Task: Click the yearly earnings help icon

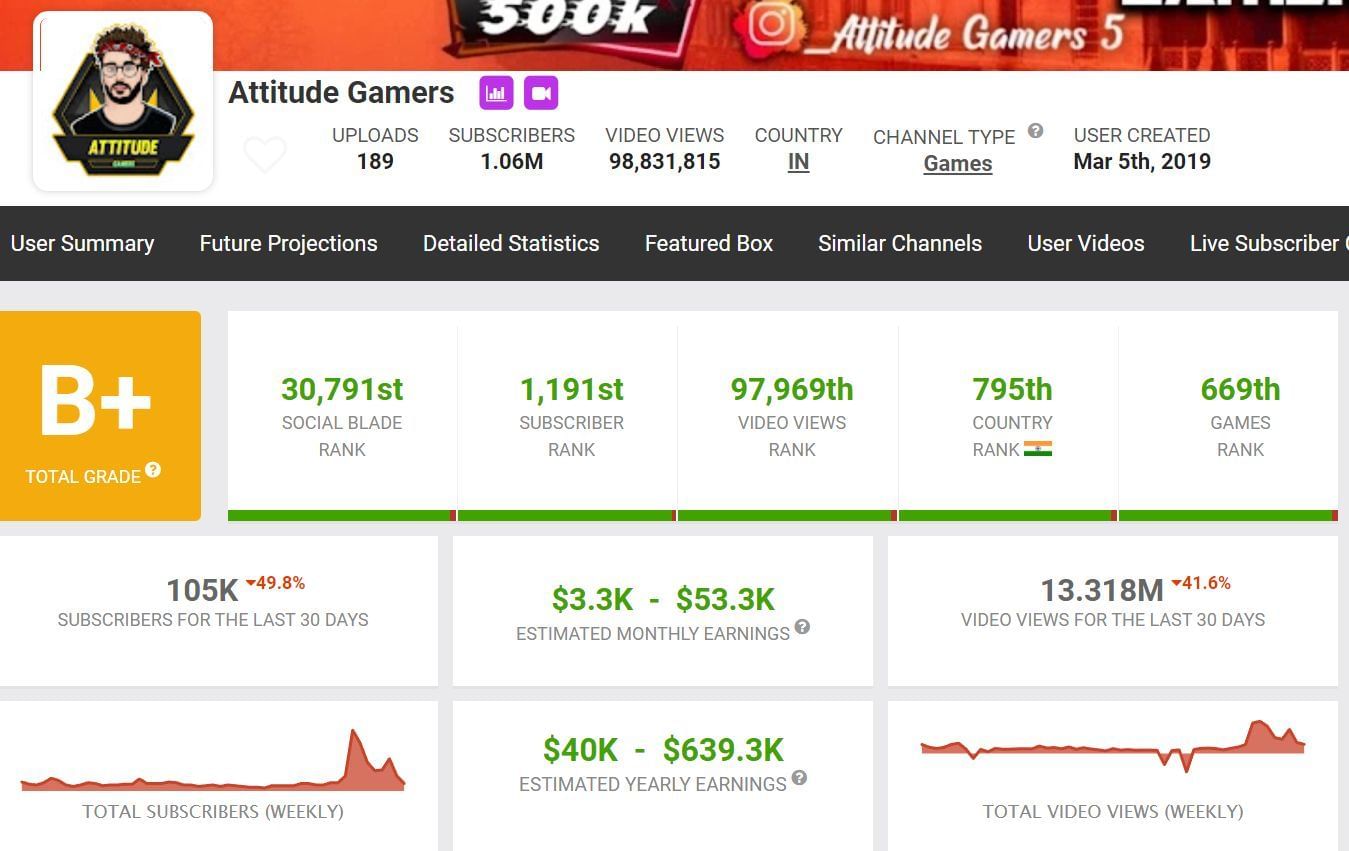Action: pos(799,777)
